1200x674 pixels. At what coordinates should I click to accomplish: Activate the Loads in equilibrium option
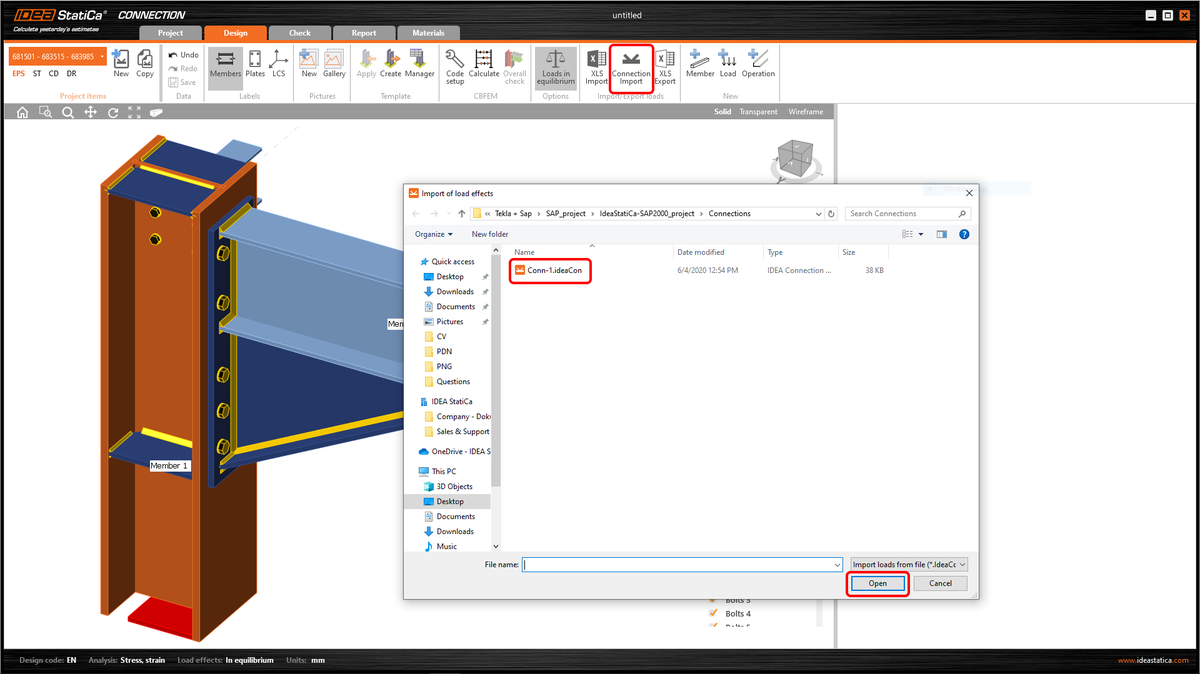pos(555,65)
